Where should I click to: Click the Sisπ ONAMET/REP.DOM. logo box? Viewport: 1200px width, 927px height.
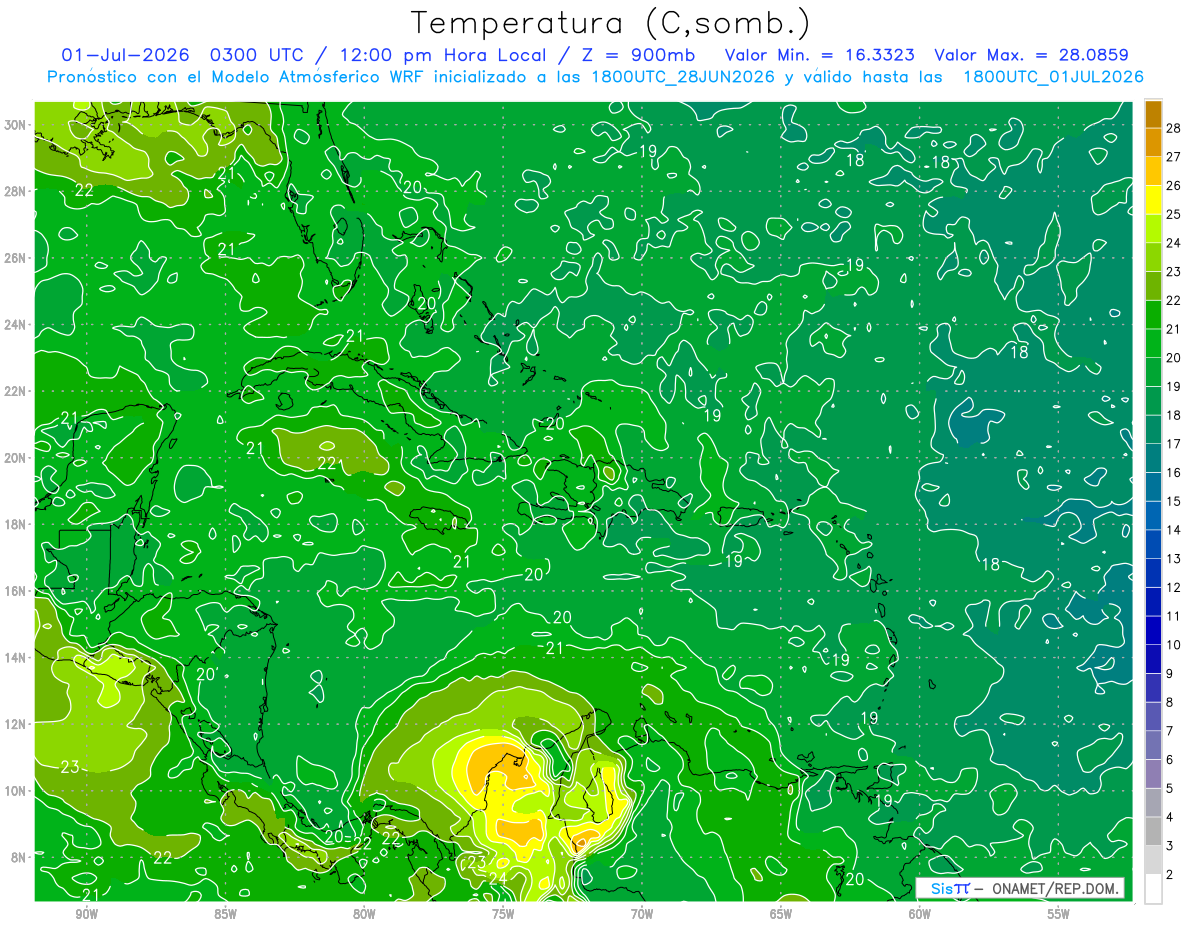tap(1020, 888)
